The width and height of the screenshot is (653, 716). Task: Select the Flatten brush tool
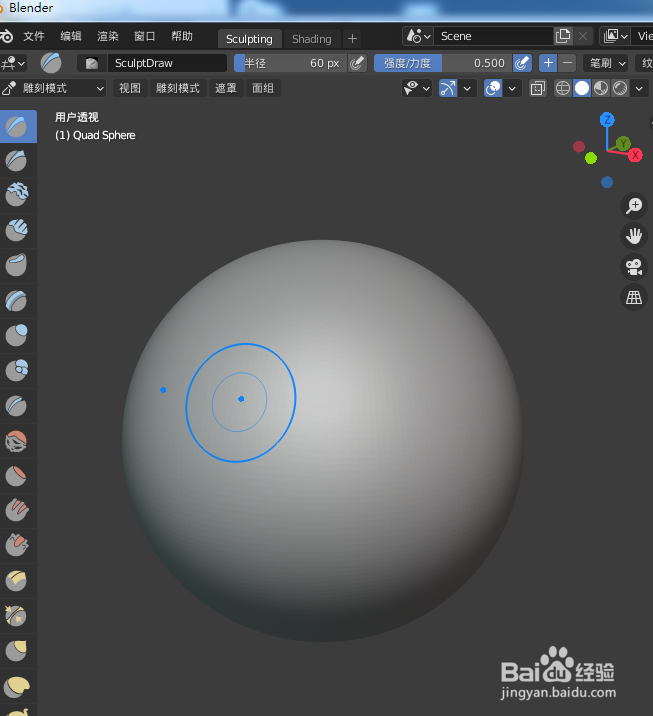pos(17,476)
